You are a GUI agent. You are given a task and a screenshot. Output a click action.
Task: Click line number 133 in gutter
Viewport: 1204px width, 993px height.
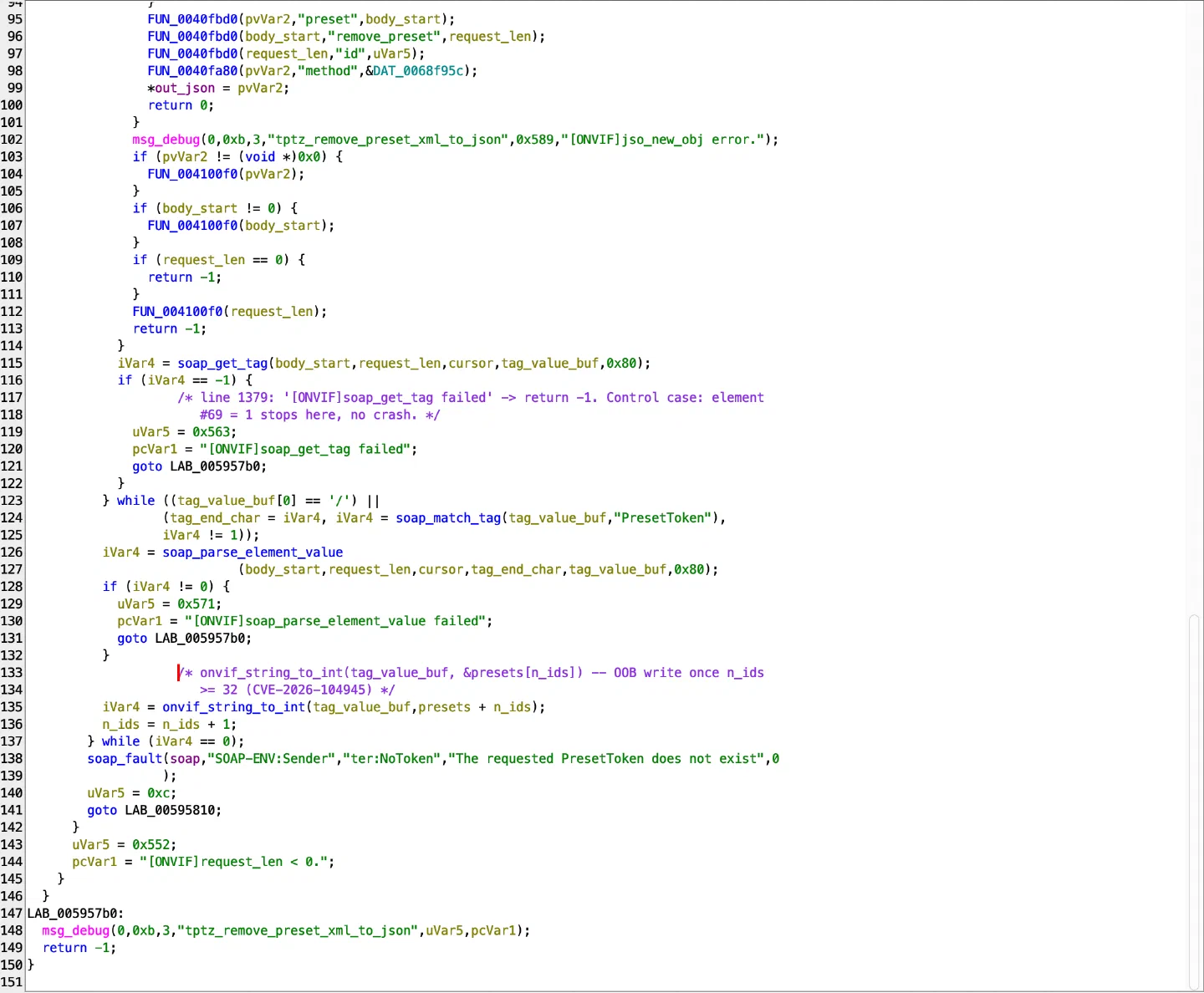[x=12, y=672]
